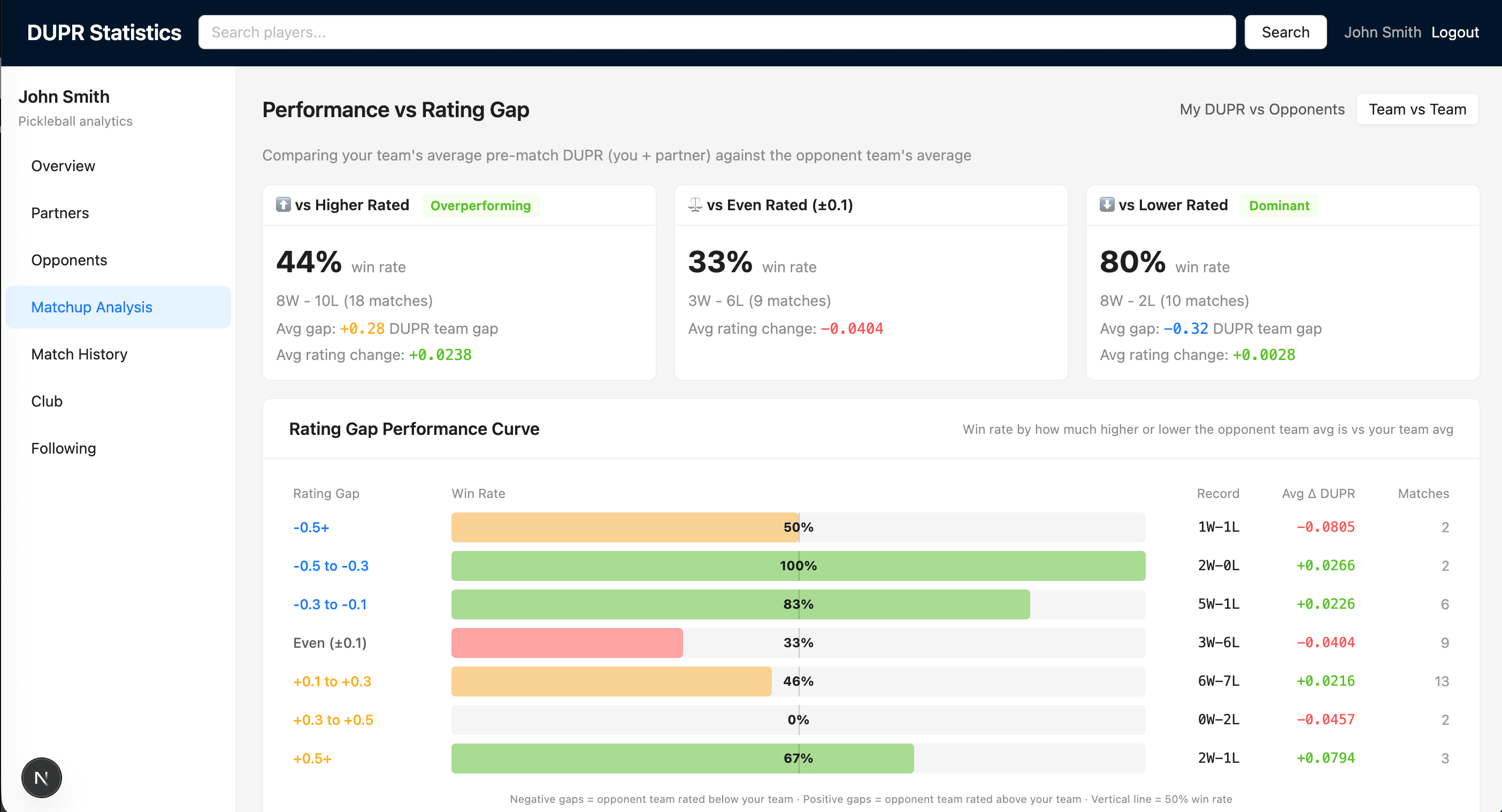
Task: Open the Opponents analytics page
Action: coord(69,260)
